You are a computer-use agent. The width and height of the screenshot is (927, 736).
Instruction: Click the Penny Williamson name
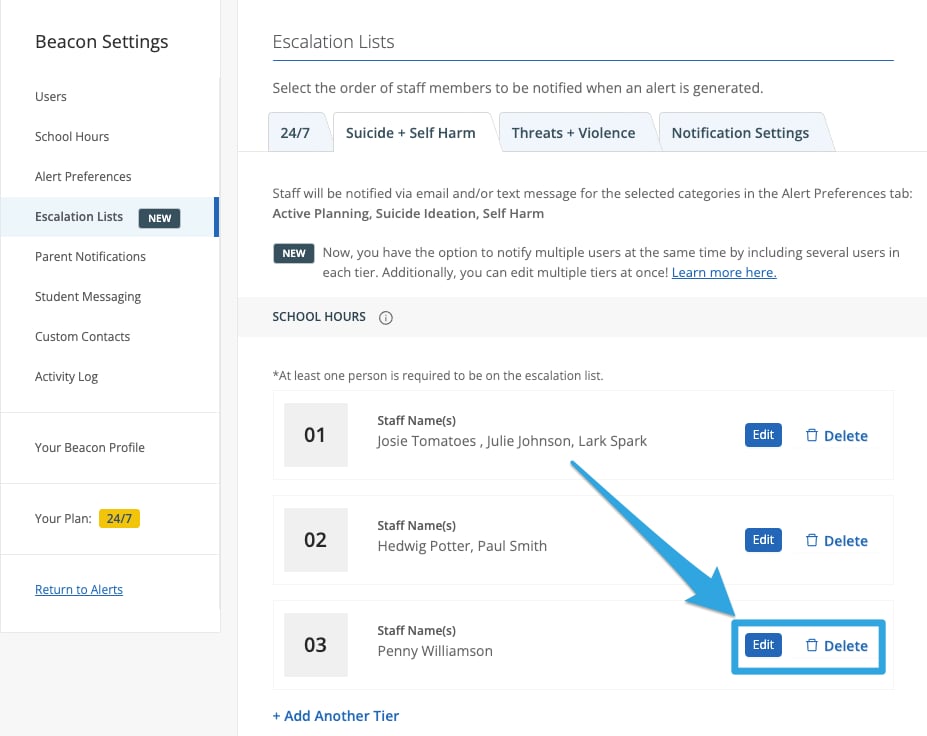tap(435, 651)
